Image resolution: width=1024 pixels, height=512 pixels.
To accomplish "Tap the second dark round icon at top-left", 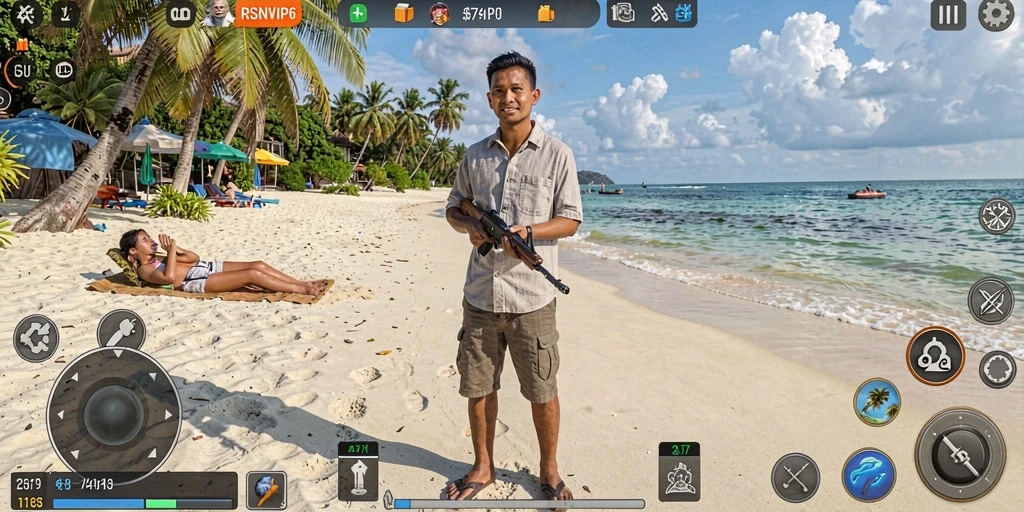I will pos(65,13).
